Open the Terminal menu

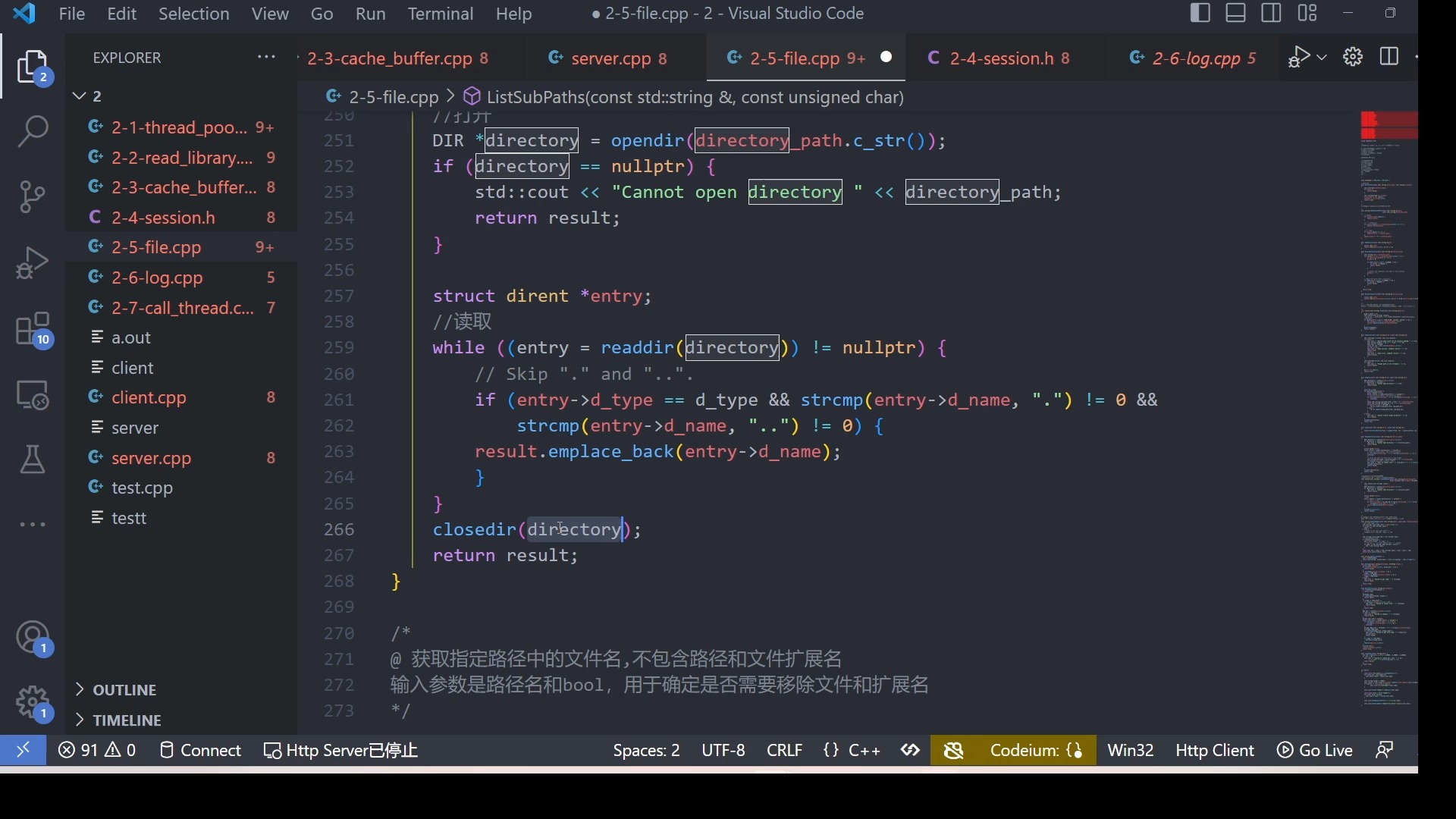point(441,14)
